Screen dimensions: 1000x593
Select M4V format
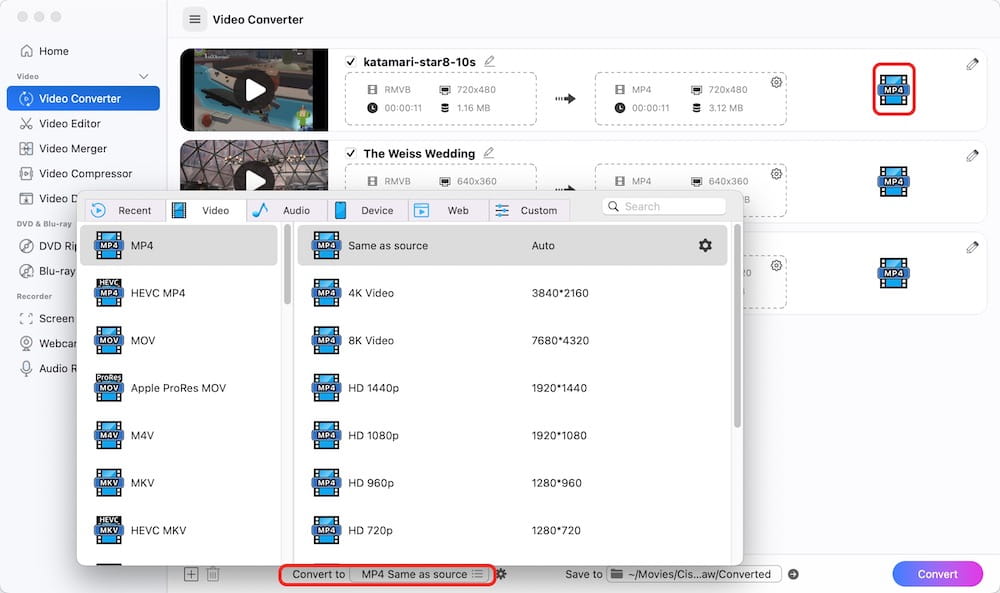coord(179,436)
